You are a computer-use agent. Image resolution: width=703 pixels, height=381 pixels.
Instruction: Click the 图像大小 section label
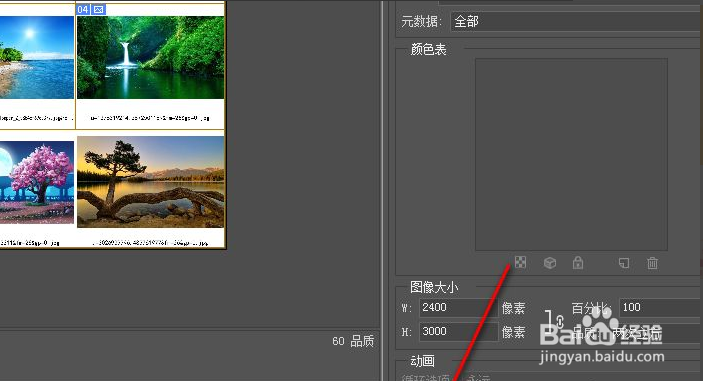tap(434, 287)
